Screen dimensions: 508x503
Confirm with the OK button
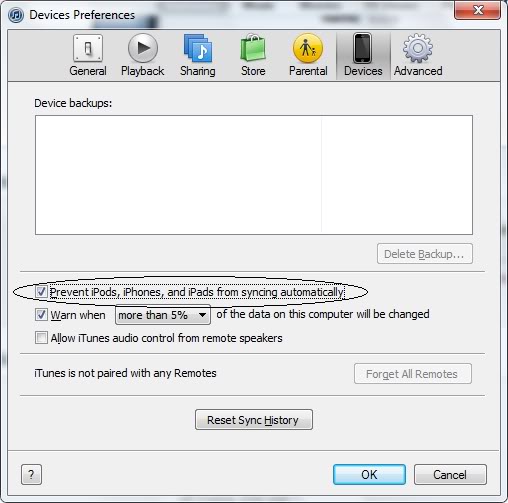[x=369, y=474]
